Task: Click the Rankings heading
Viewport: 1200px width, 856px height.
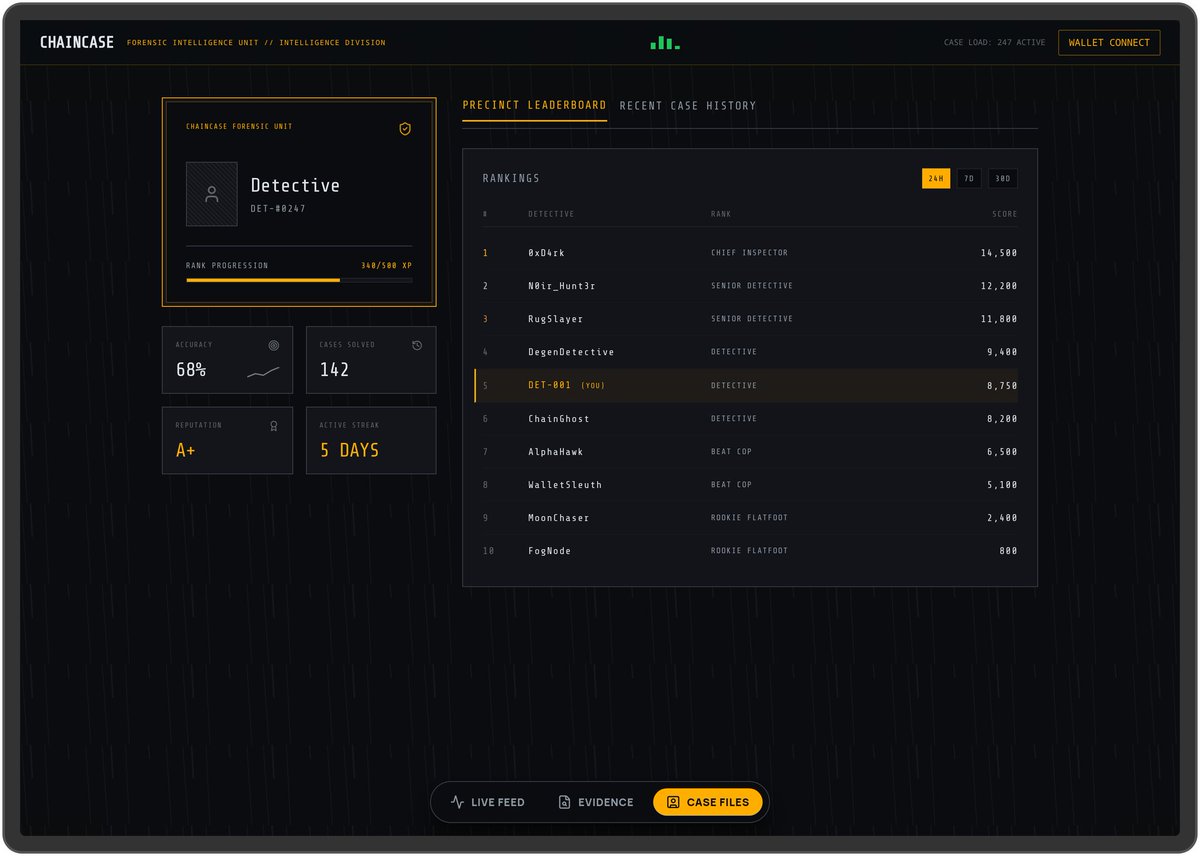Action: (x=511, y=179)
